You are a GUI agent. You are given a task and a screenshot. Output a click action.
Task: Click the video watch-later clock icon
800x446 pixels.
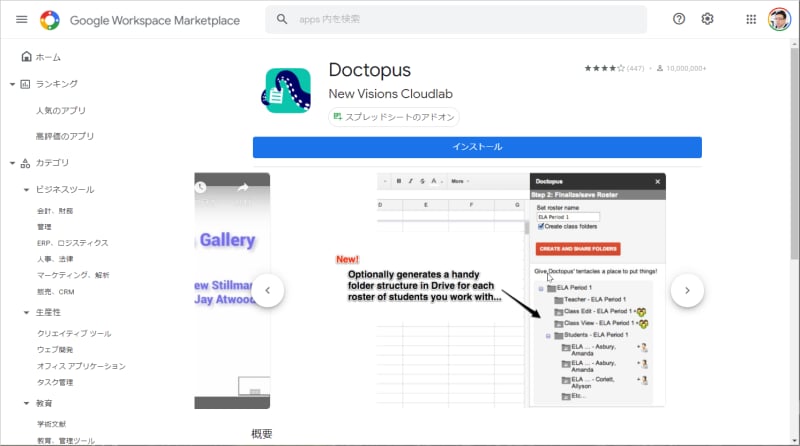coord(201,187)
